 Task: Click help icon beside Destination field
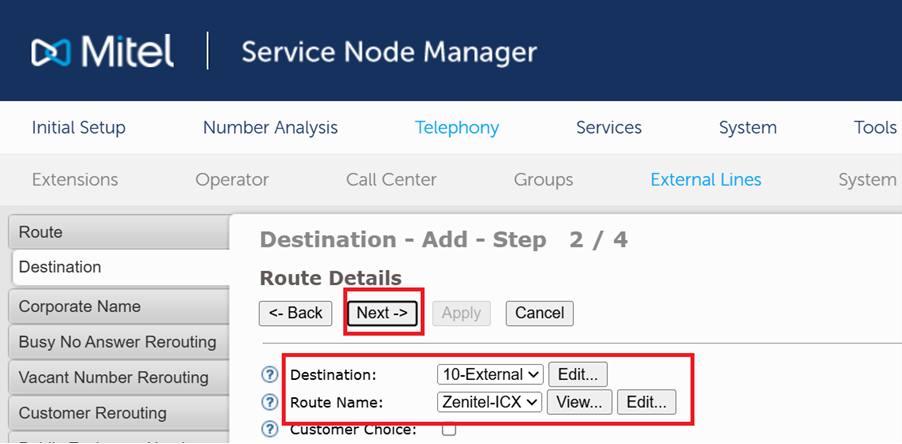tap(269, 375)
